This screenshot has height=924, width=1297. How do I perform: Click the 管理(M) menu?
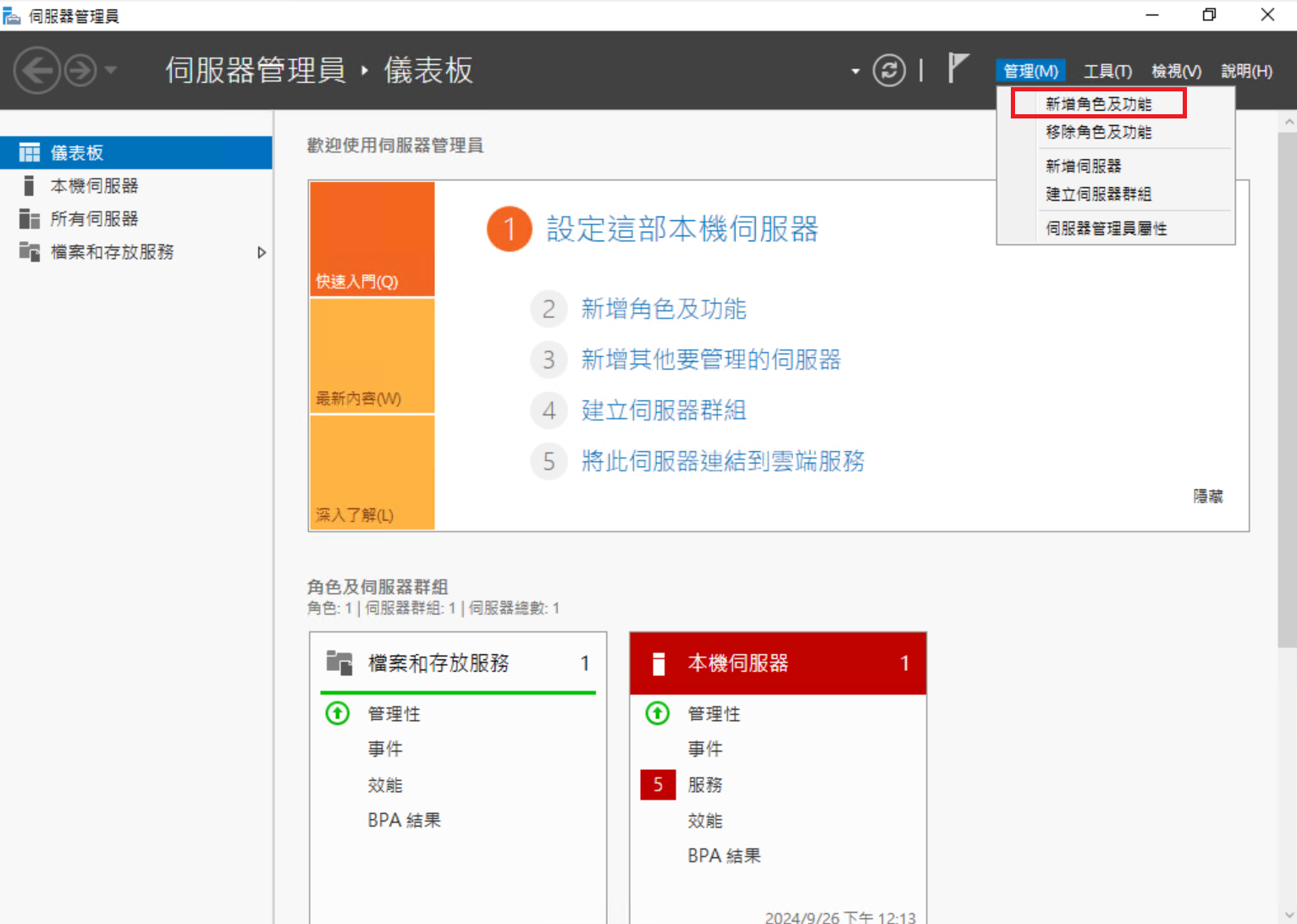coord(1030,71)
